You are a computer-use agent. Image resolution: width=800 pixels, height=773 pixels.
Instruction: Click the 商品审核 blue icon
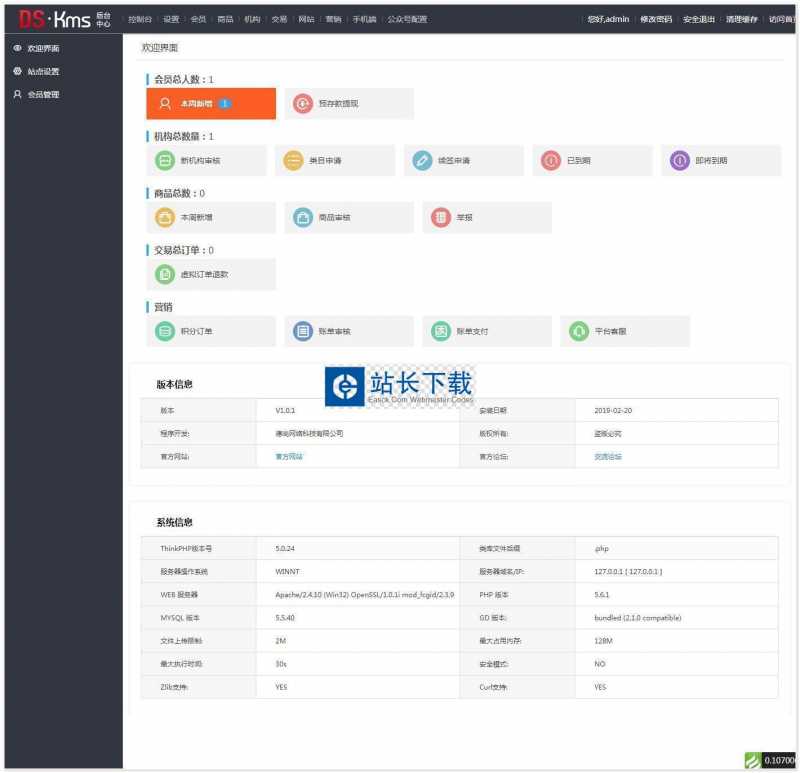(303, 217)
